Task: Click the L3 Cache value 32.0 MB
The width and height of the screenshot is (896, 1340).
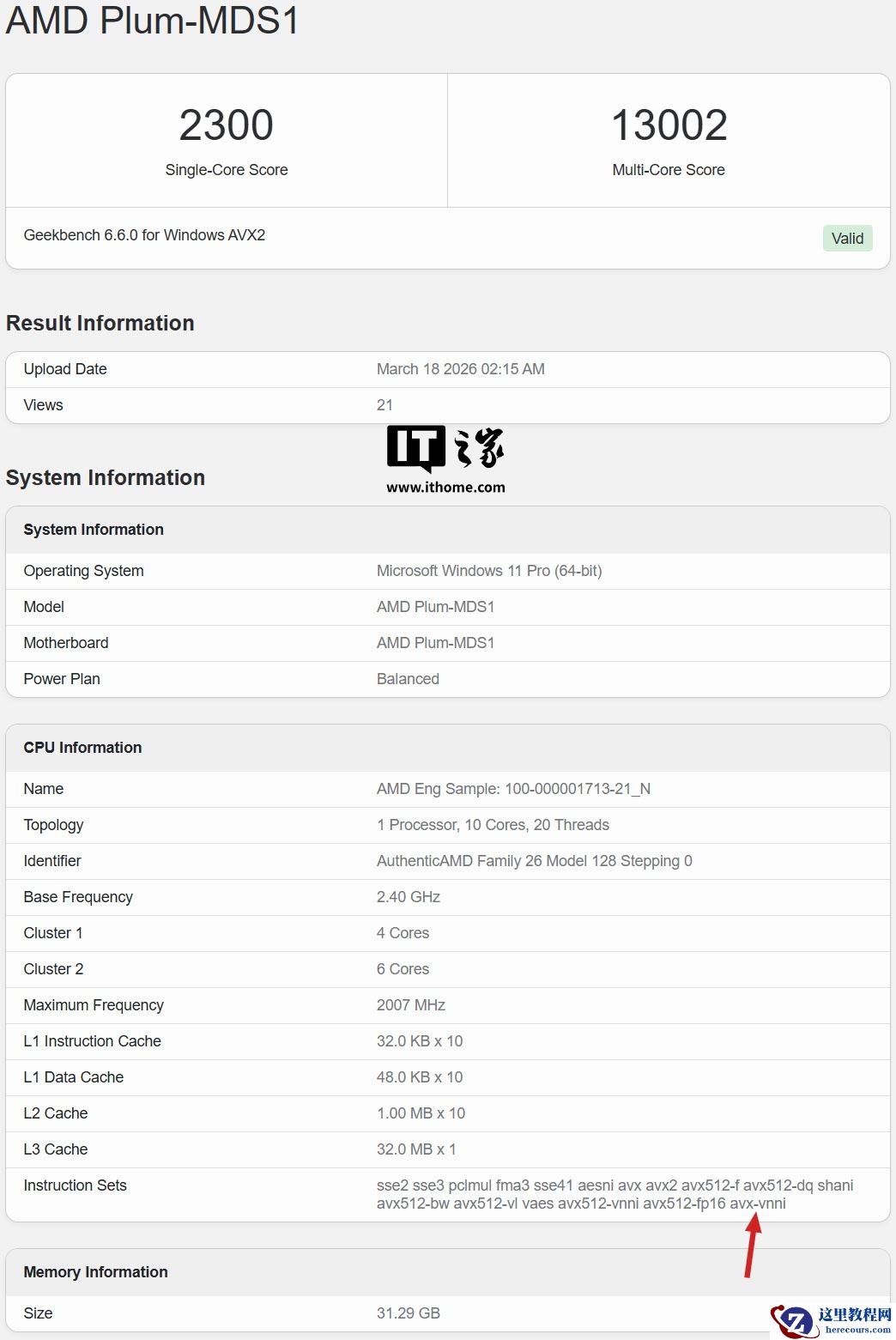Action: [x=416, y=1149]
